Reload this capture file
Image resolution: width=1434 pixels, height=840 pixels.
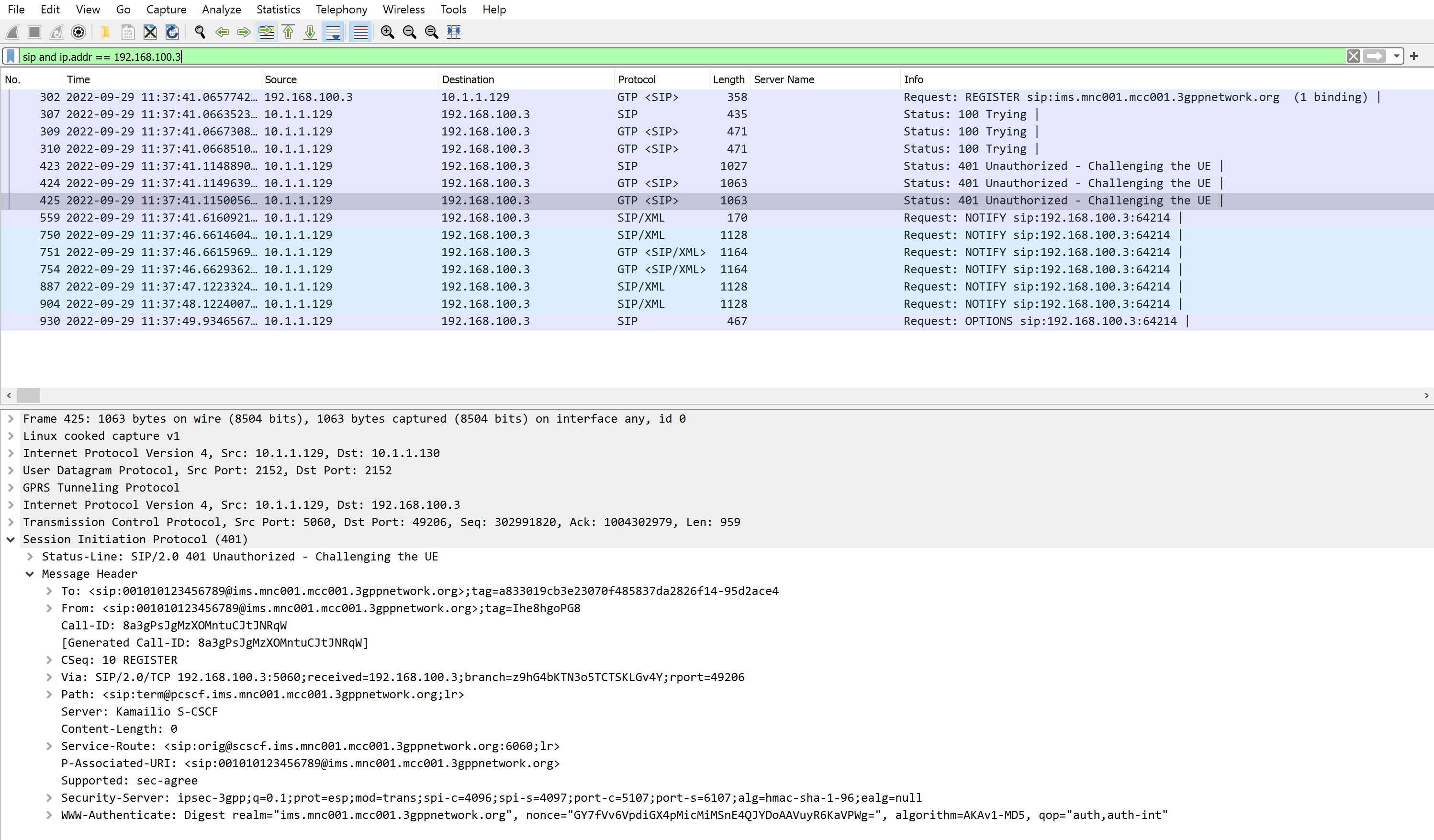coord(172,32)
